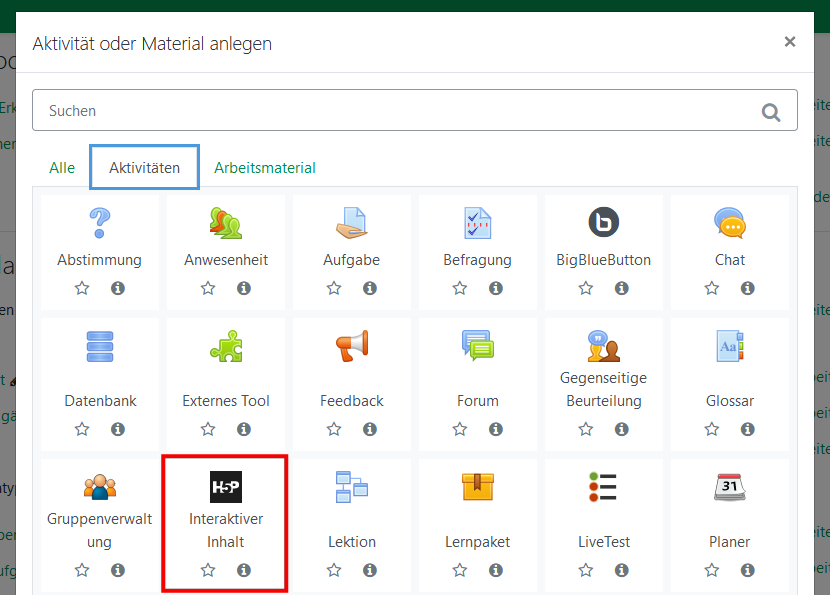This screenshot has height=595, width=830.
Task: Pick the Datenbank activity icon
Action: point(99,346)
